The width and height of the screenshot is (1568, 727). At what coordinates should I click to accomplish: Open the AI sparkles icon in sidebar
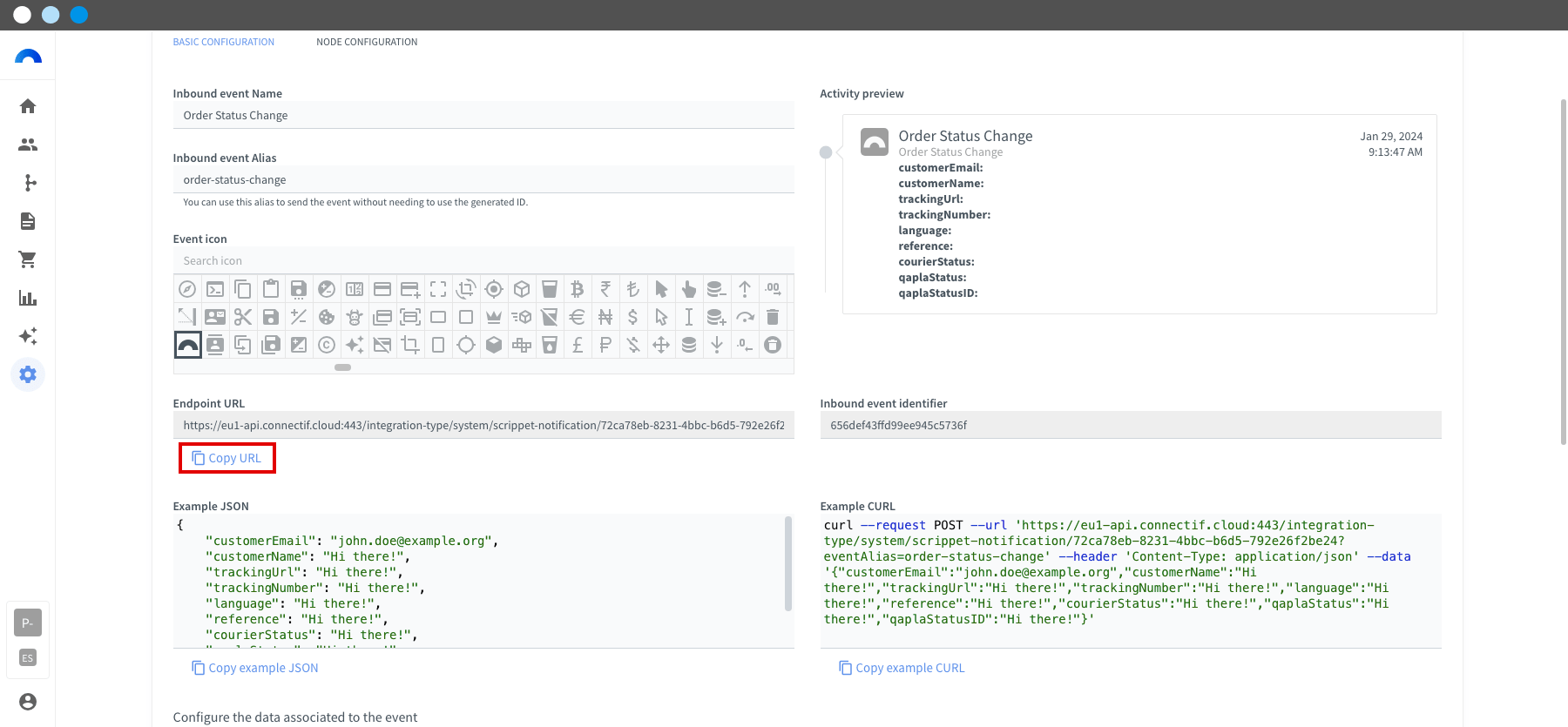28,336
